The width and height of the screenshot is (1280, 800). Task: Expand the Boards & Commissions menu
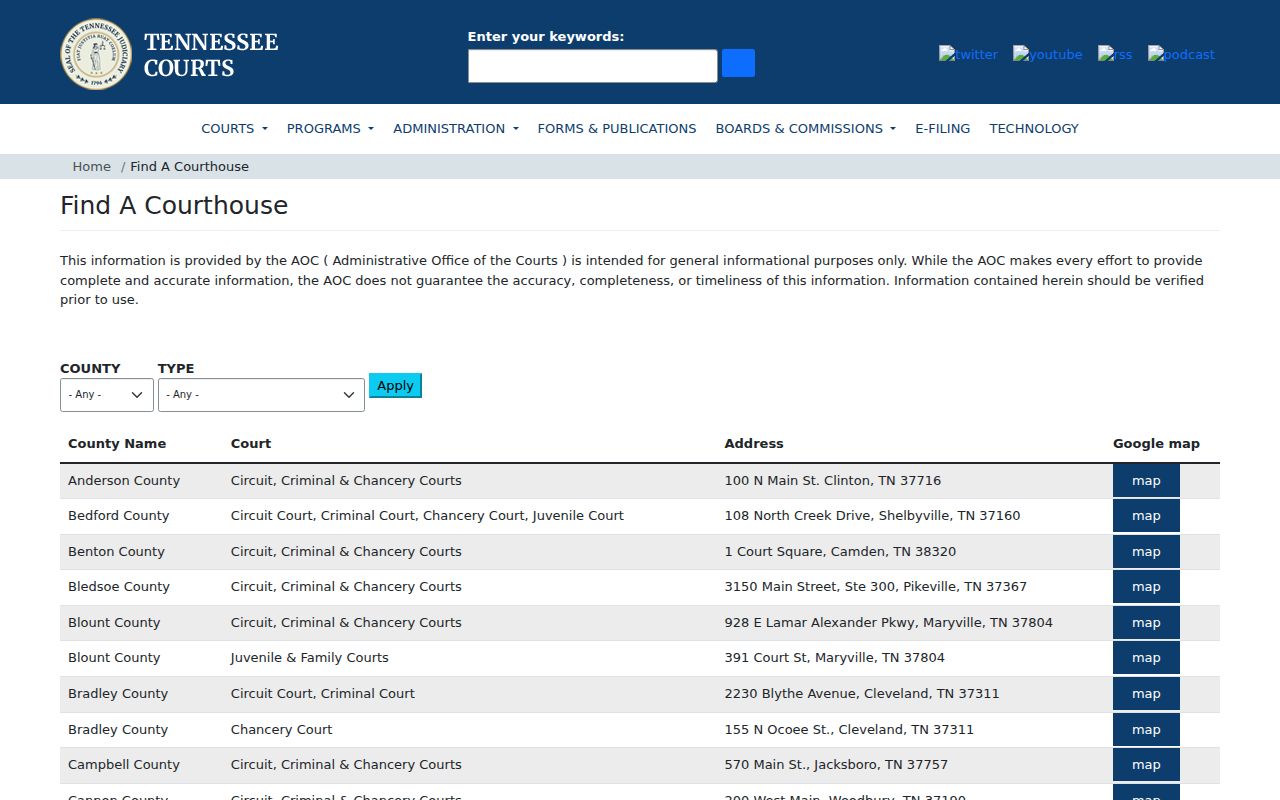coord(806,128)
